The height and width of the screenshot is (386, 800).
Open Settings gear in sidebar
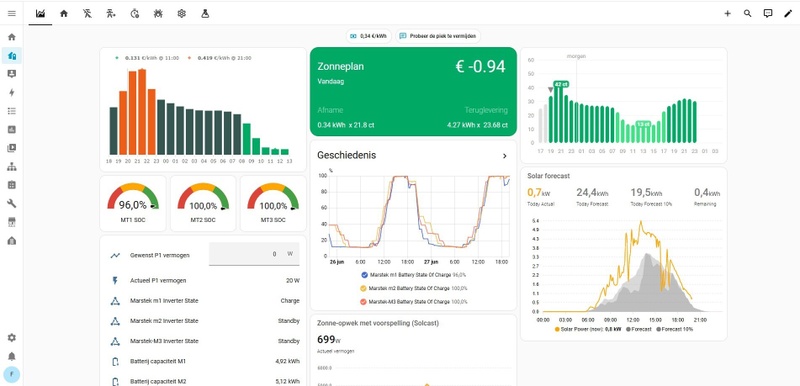(x=12, y=338)
